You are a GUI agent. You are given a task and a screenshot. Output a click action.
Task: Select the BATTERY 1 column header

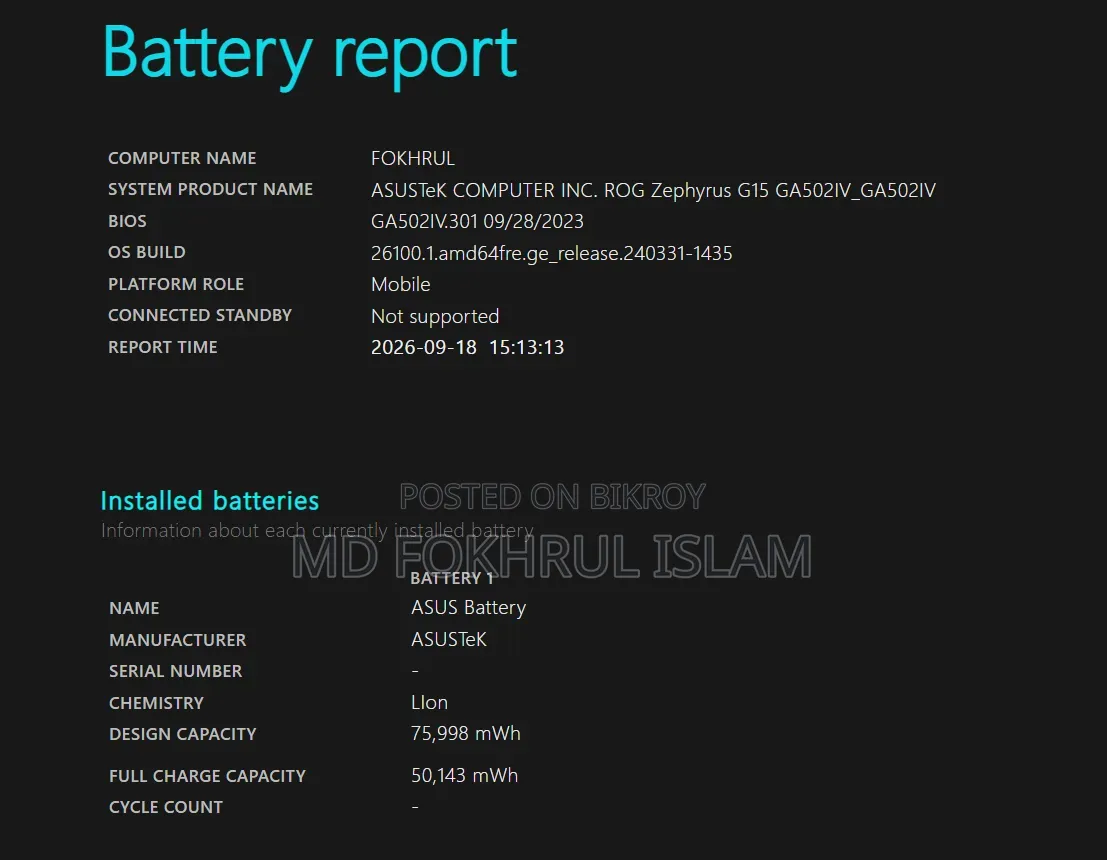452,578
